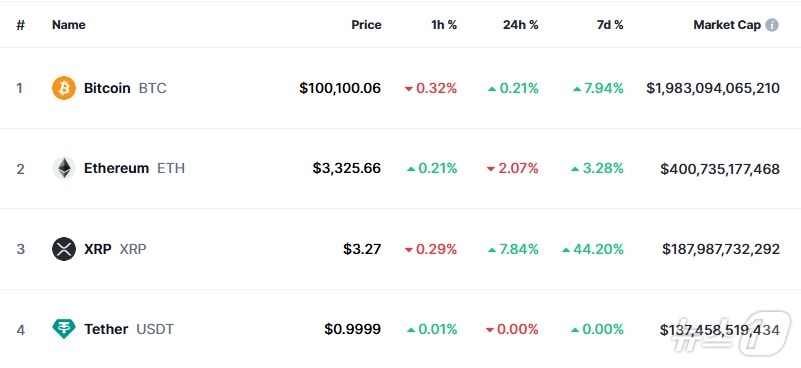This screenshot has height=368, width=801.
Task: Sort by the 1h % column
Action: click(x=444, y=25)
